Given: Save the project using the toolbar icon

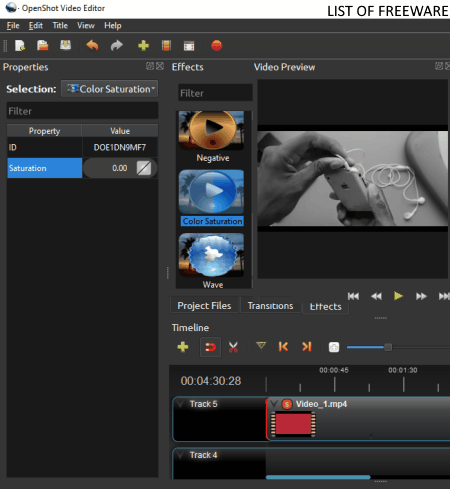Looking at the screenshot, I should pyautogui.click(x=65, y=45).
